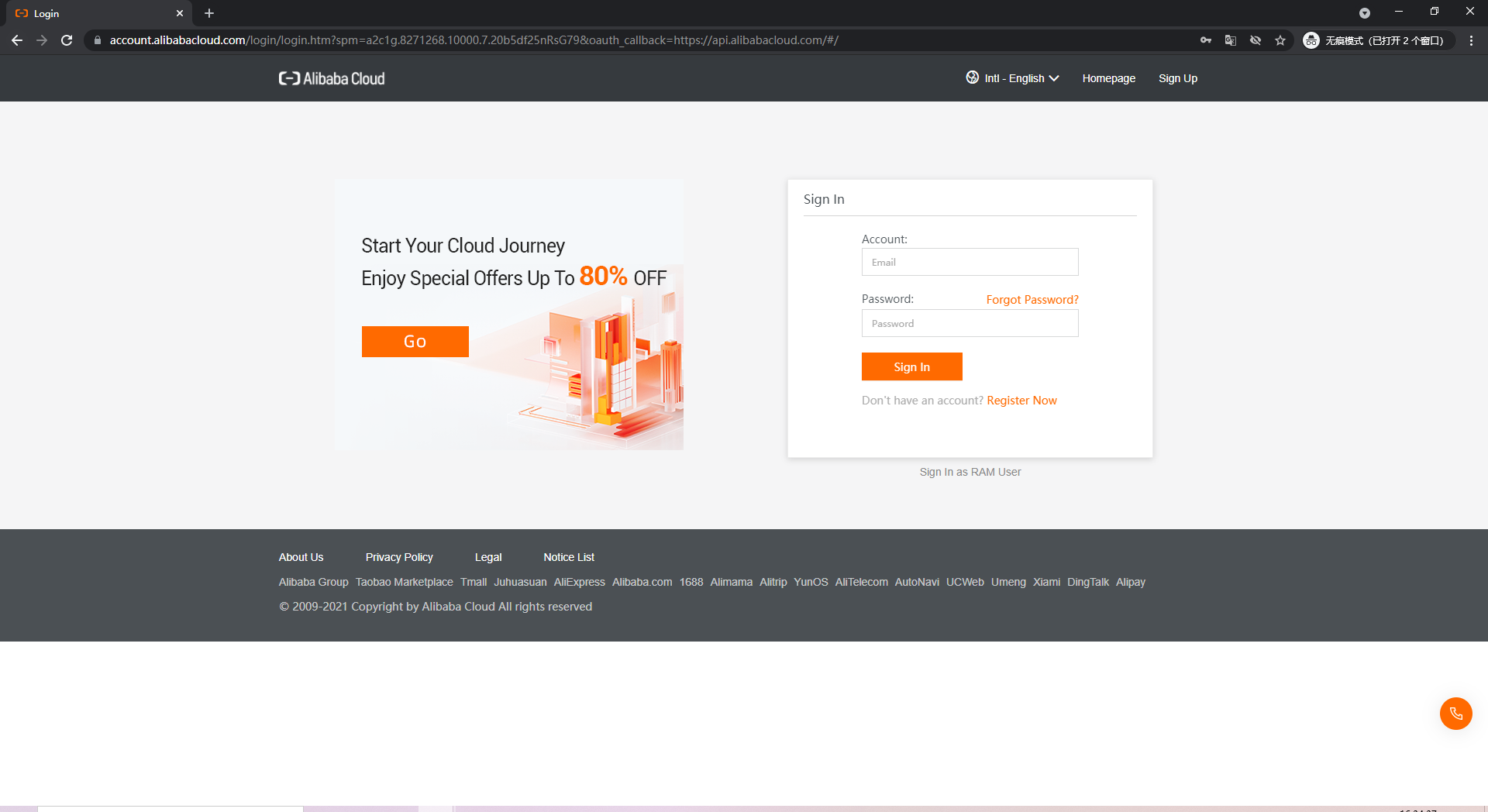Click Alibaba Group footer link
Viewport: 1488px width, 812px height.
click(x=313, y=582)
